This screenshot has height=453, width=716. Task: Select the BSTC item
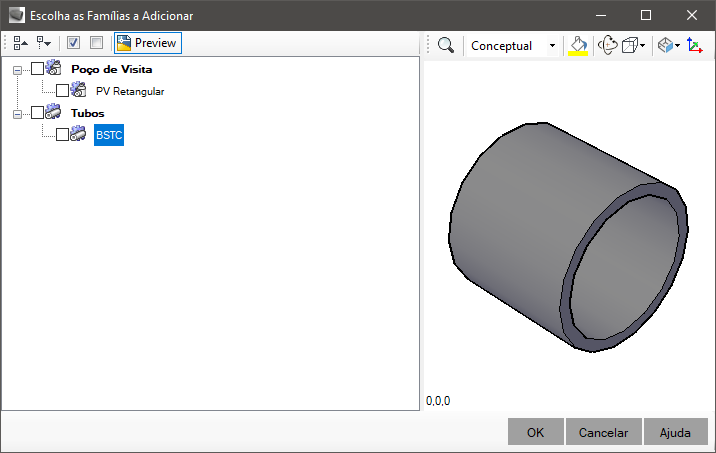click(109, 135)
